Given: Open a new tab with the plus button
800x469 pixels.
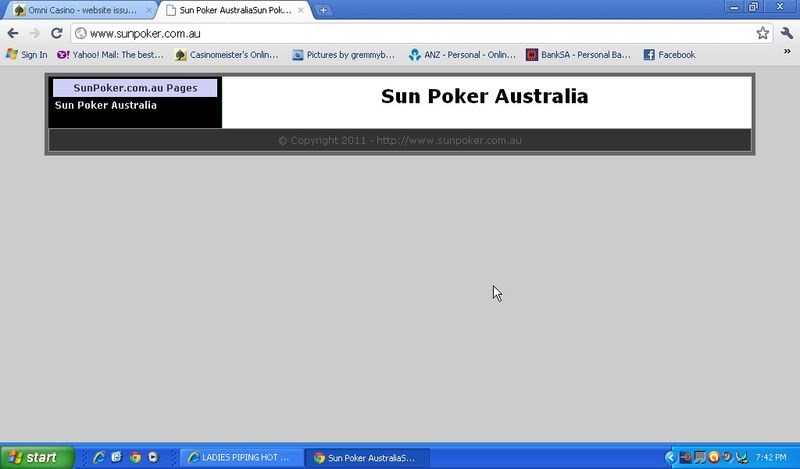Looking at the screenshot, I should [x=323, y=10].
